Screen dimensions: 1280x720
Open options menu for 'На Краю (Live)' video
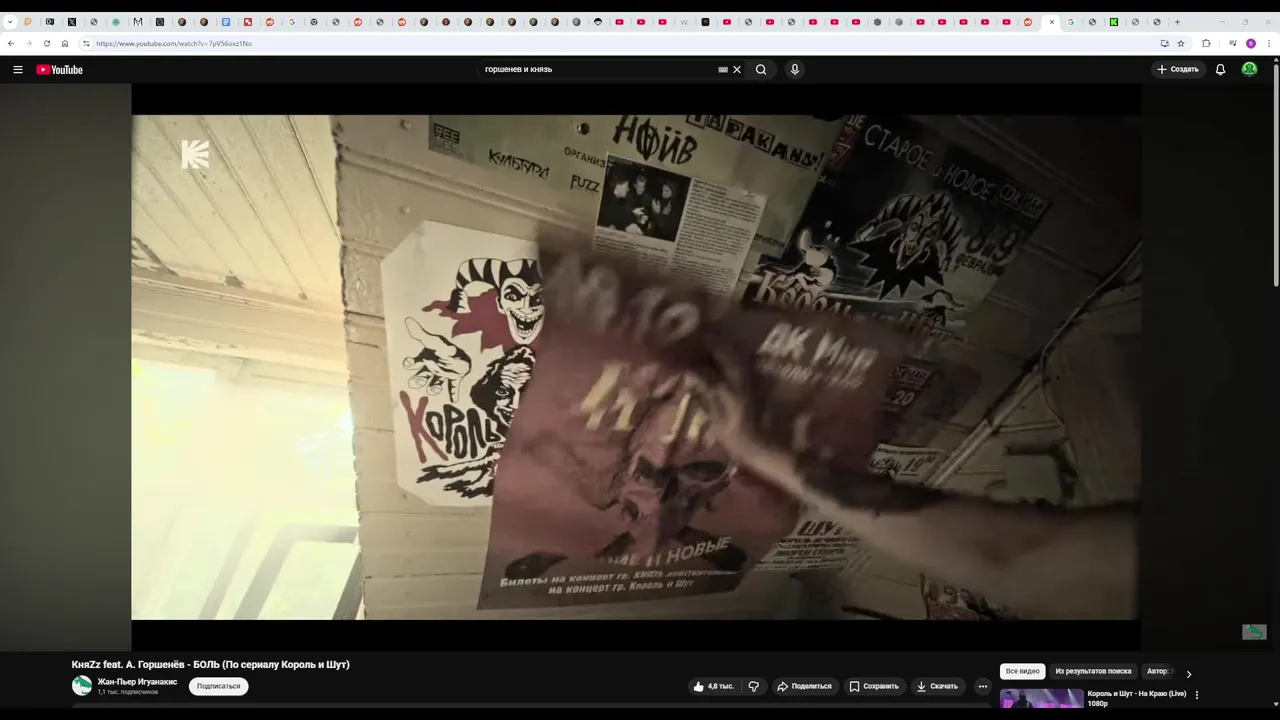(1197, 695)
